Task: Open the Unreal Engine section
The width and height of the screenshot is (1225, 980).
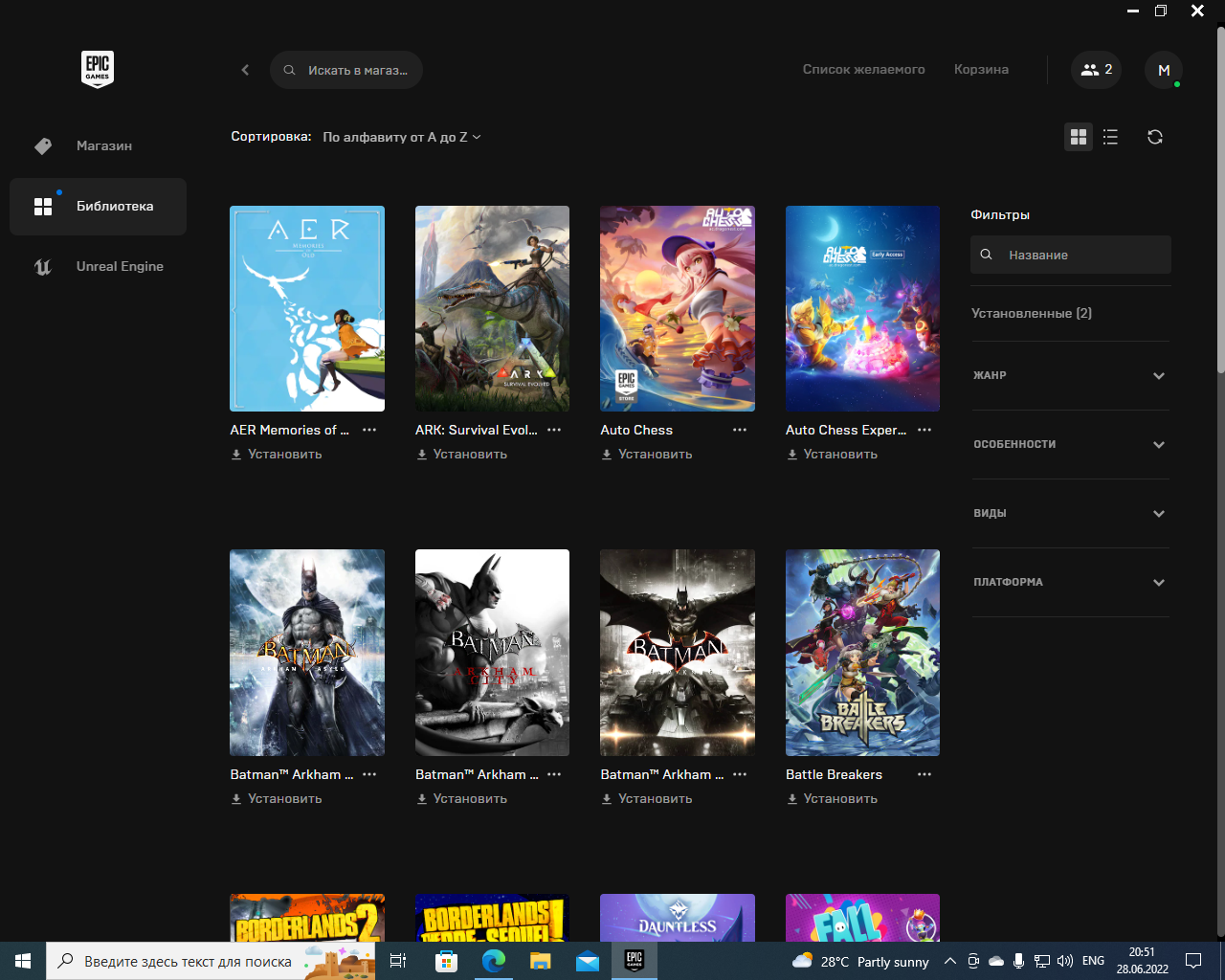Action: (x=98, y=267)
